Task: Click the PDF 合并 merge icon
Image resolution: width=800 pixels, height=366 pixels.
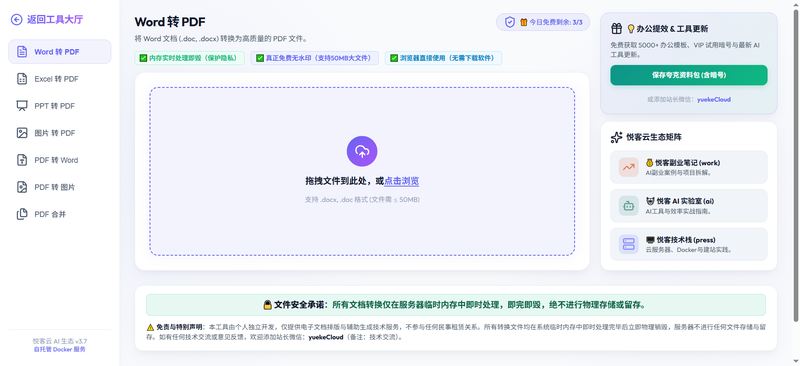Action: 22,214
